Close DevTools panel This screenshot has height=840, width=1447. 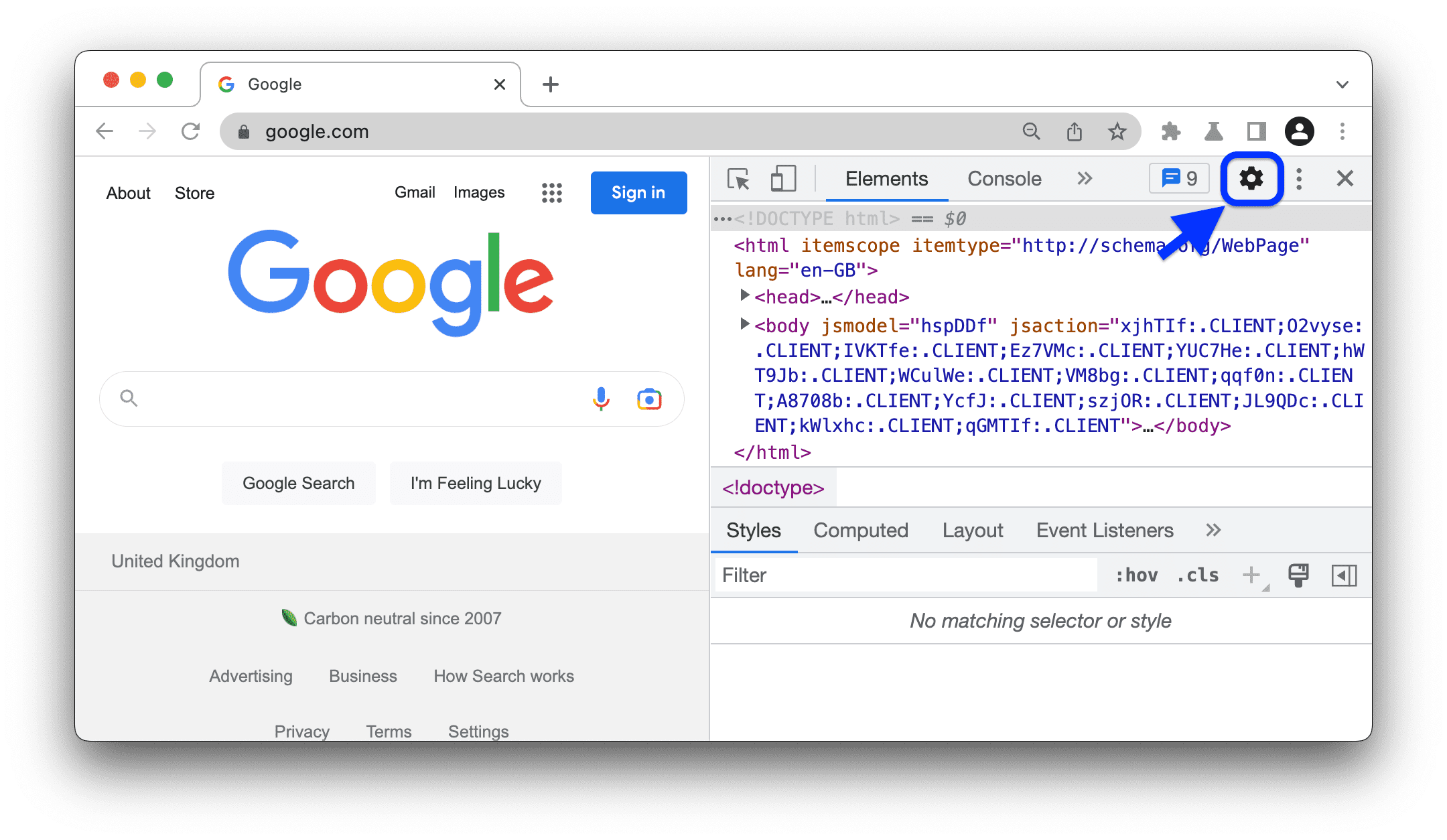[1346, 180]
